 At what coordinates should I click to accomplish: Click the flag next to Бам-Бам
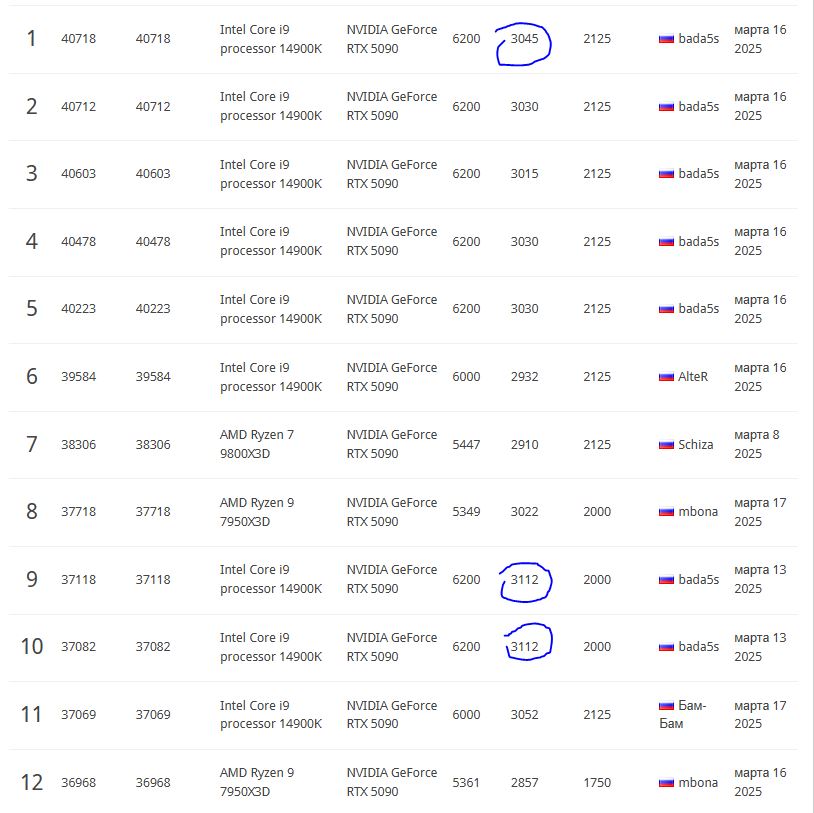click(x=666, y=706)
